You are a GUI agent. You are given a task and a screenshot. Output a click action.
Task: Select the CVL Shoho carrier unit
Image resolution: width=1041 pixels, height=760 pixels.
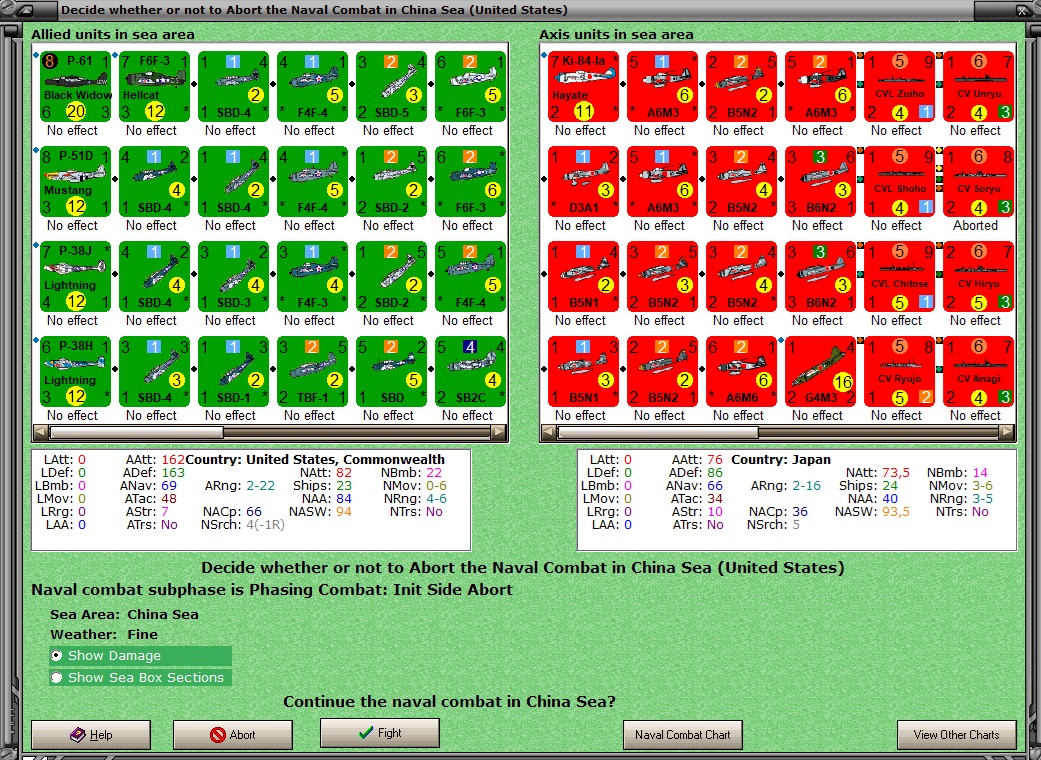point(899,181)
